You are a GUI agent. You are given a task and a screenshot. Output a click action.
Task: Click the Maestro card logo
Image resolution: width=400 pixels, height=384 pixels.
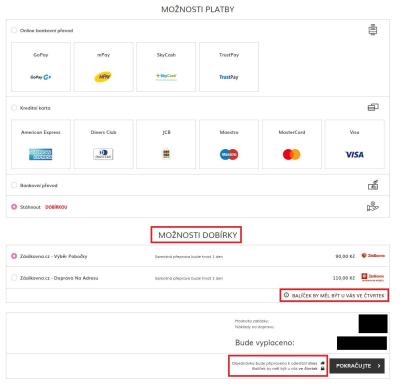pos(229,154)
